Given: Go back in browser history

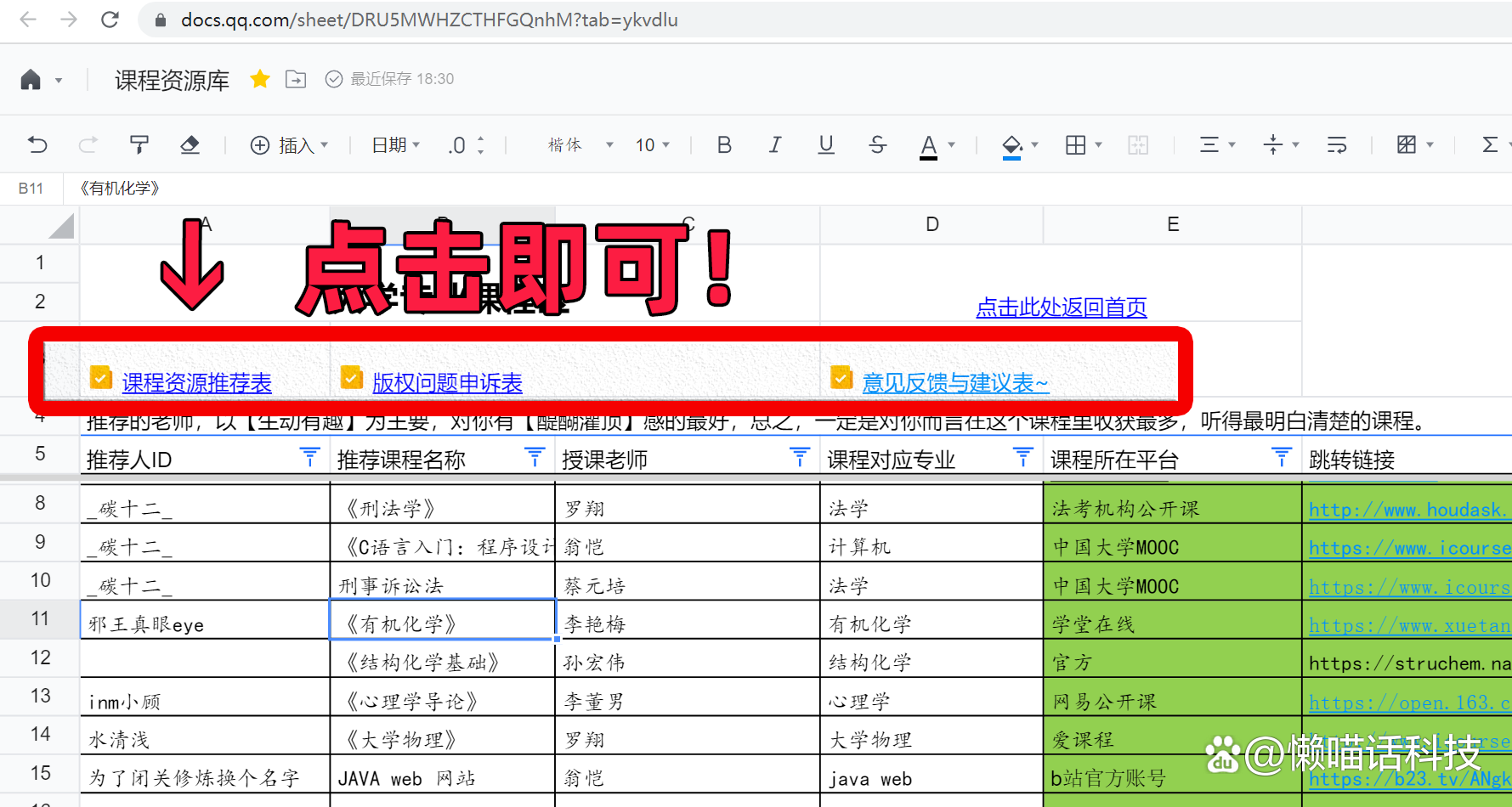Looking at the screenshot, I should point(28,20).
